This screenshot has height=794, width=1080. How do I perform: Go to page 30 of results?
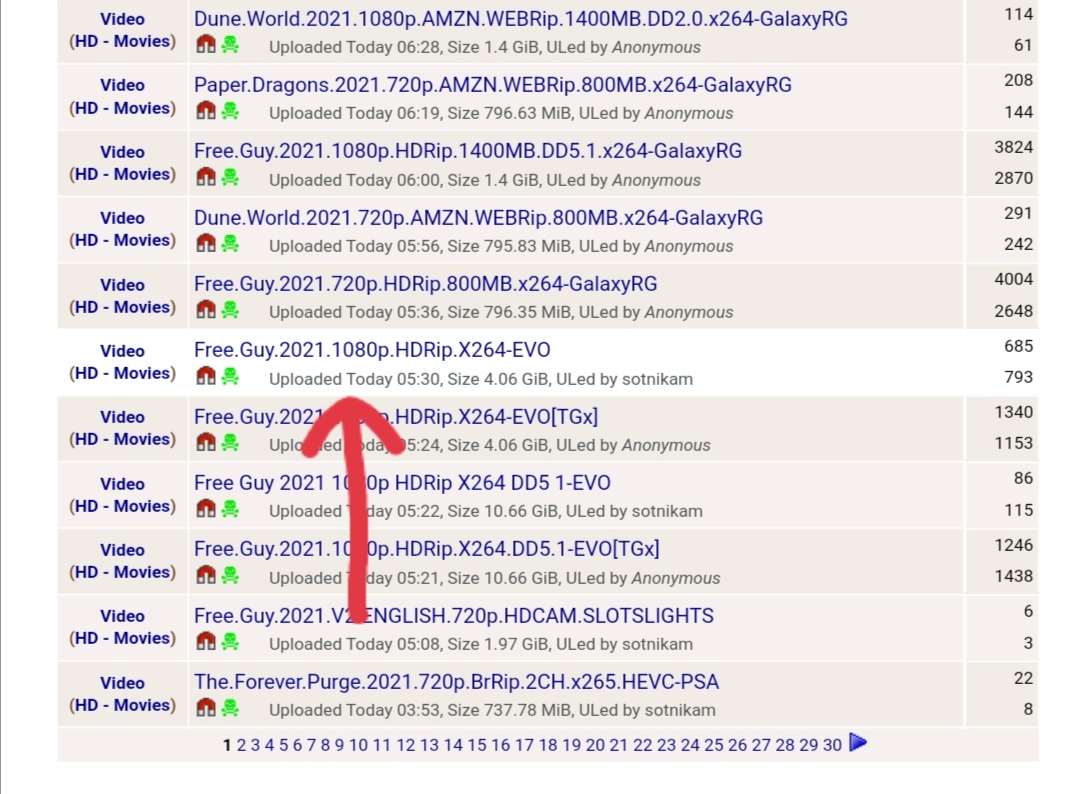832,745
